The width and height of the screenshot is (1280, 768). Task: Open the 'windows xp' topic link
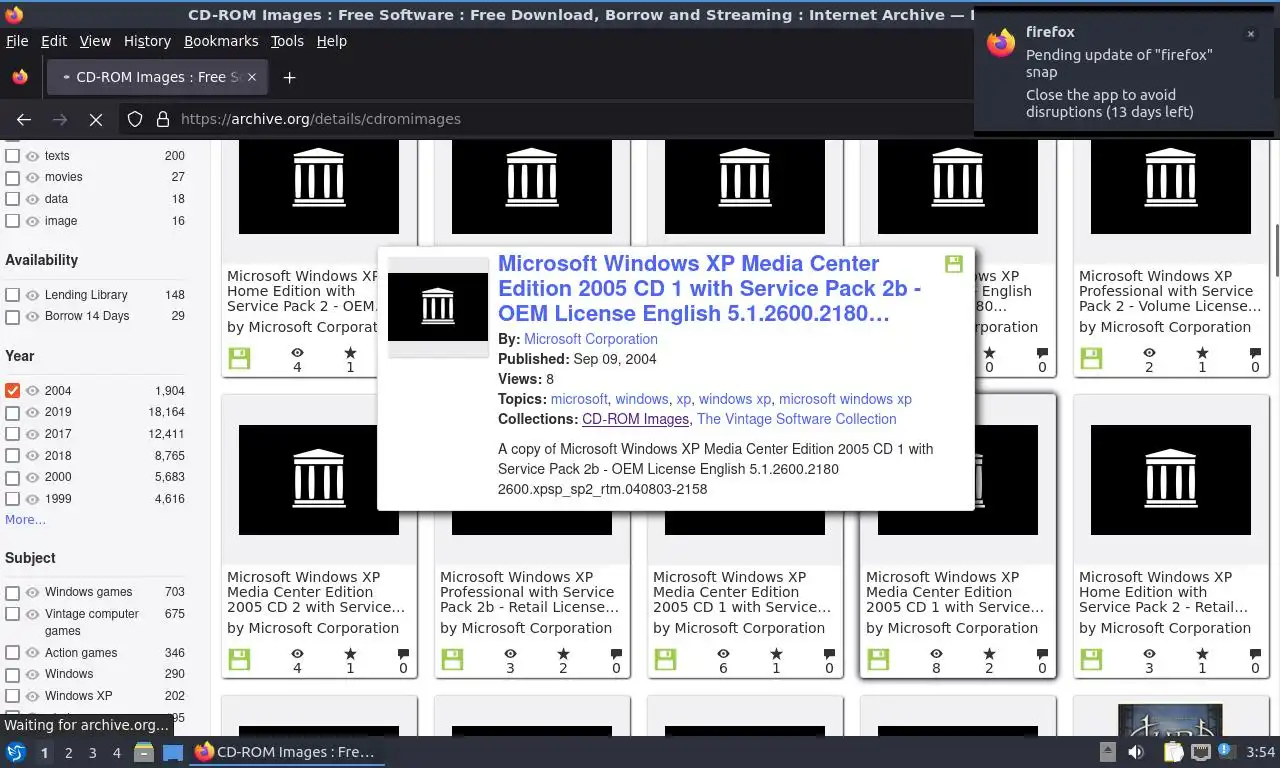(x=735, y=399)
